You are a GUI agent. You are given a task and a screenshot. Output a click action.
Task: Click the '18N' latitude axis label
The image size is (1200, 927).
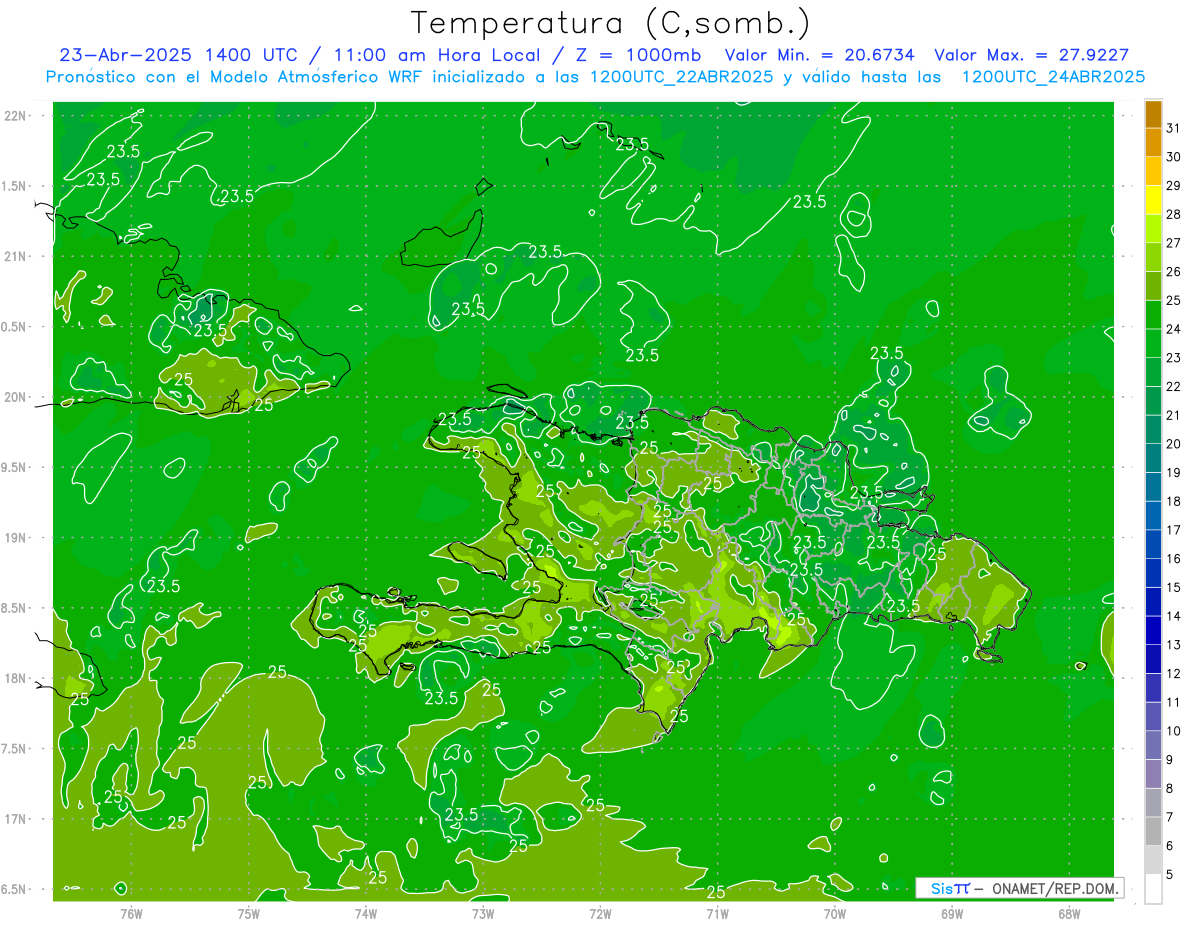click(16, 678)
